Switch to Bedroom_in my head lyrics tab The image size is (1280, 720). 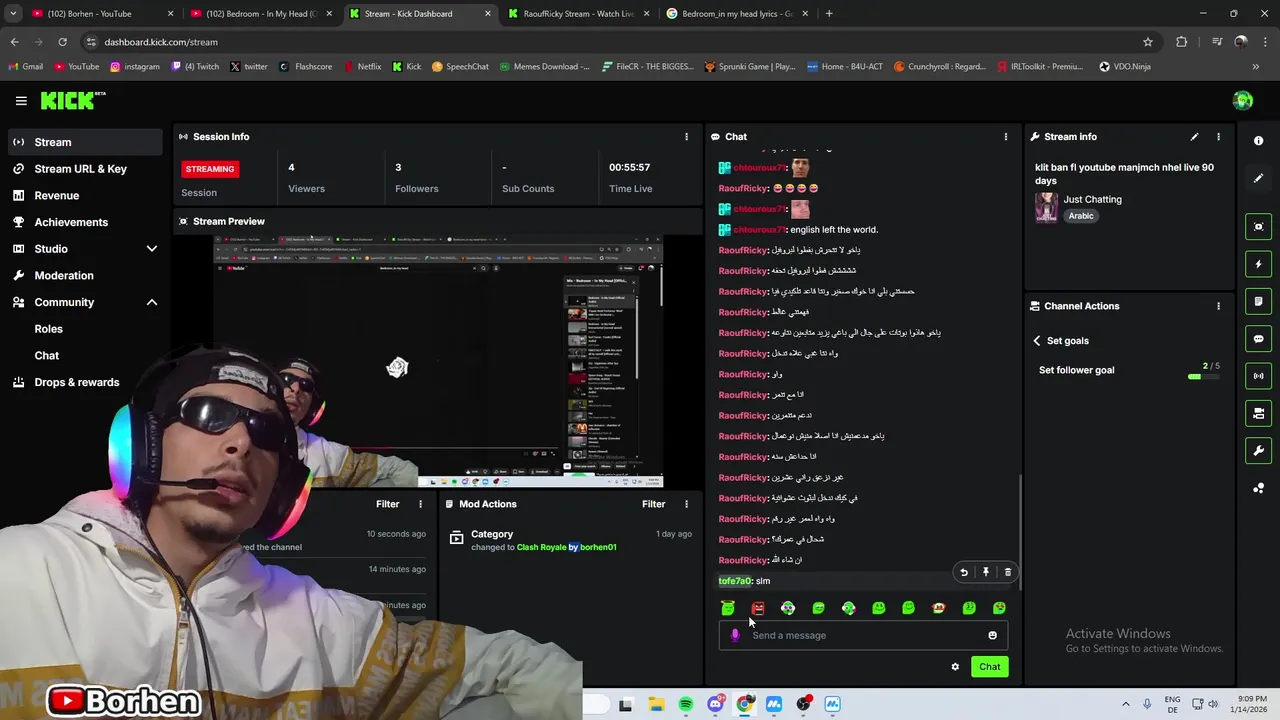coord(737,14)
